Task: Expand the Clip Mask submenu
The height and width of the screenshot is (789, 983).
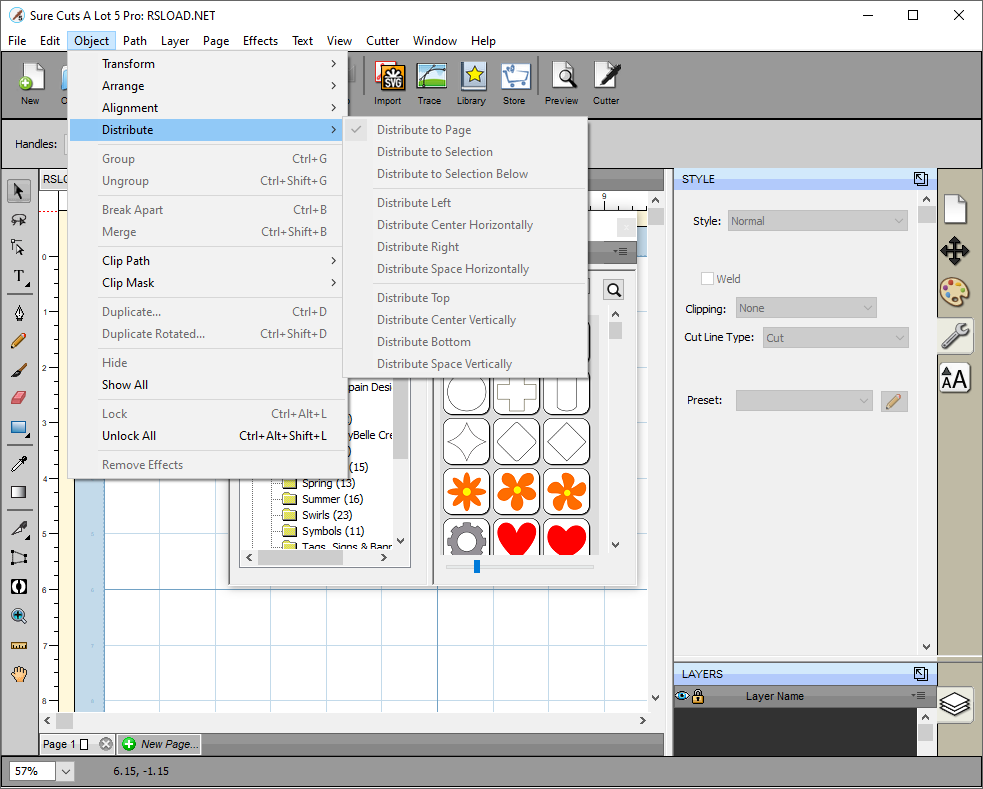Action: click(x=206, y=283)
